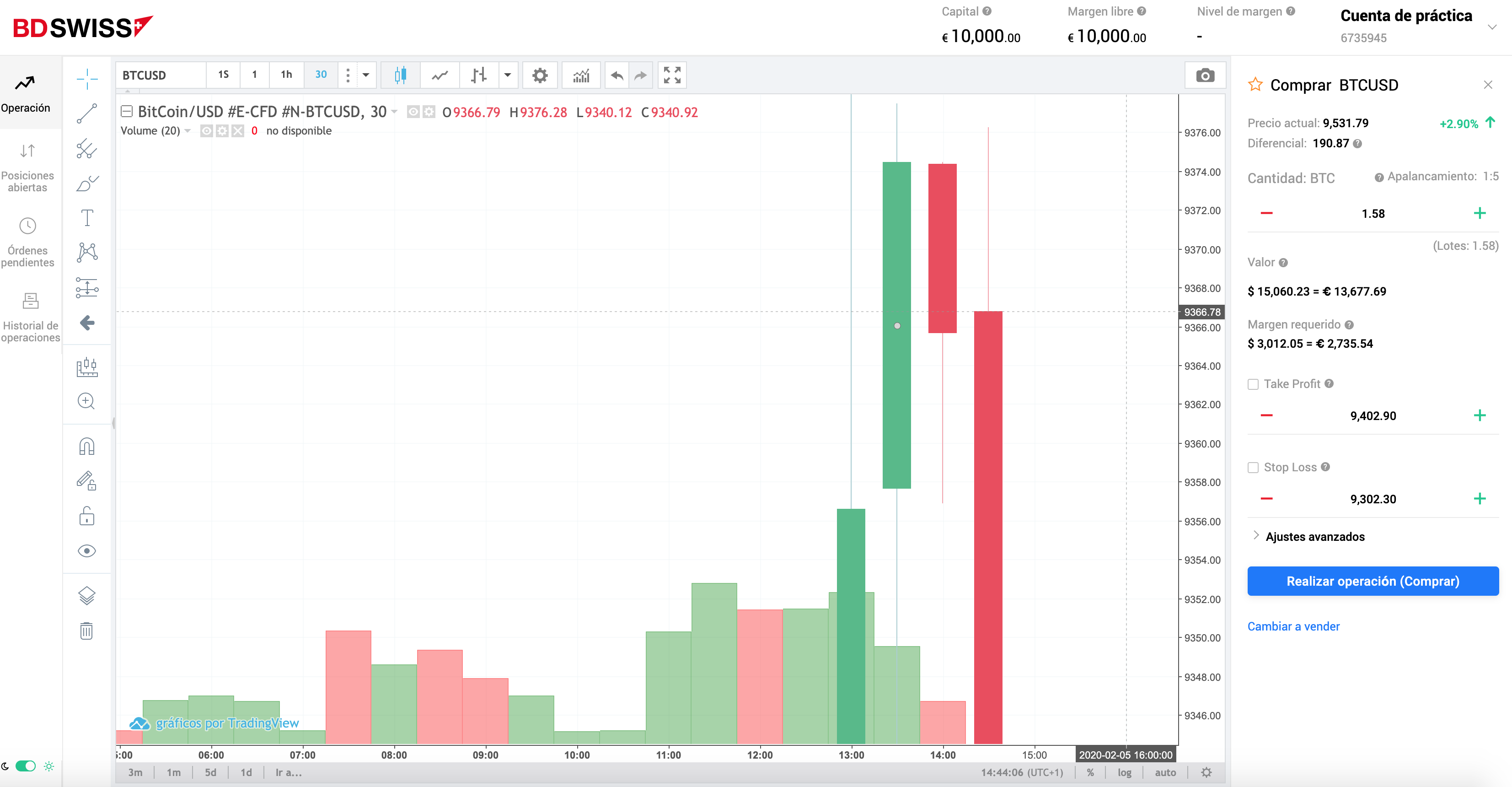Enable the Take Profit checkbox
This screenshot has height=787, width=1512.
click(x=1253, y=384)
